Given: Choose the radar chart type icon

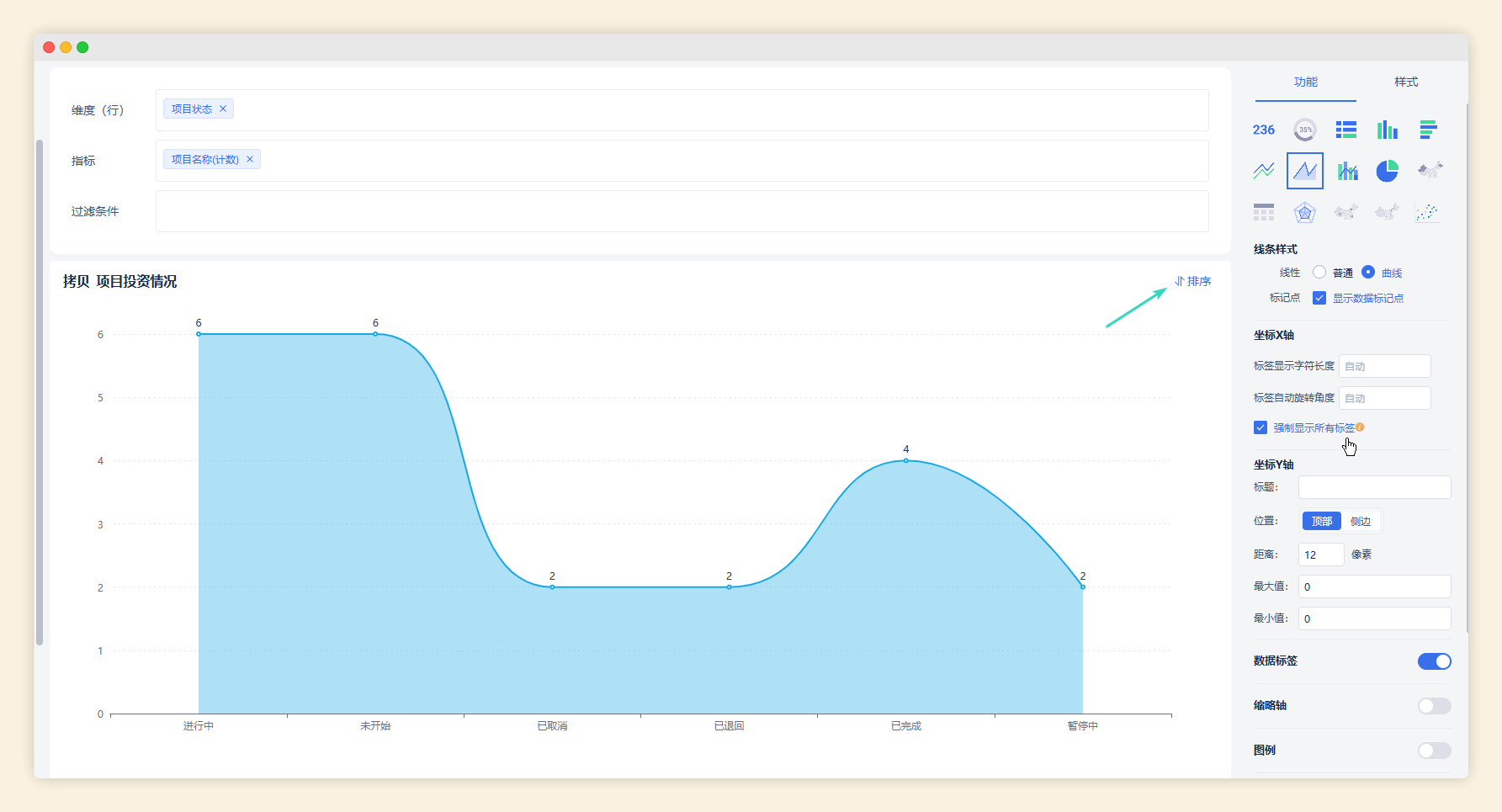Looking at the screenshot, I should coord(1304,212).
